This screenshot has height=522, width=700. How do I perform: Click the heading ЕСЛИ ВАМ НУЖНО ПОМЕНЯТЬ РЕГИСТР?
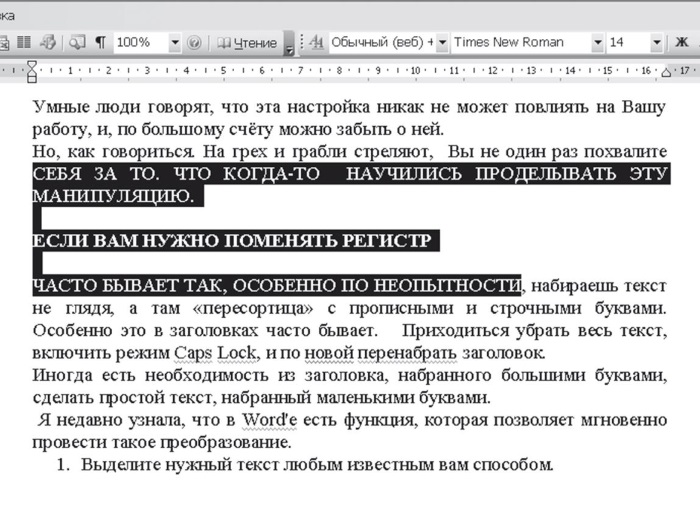pos(232,241)
